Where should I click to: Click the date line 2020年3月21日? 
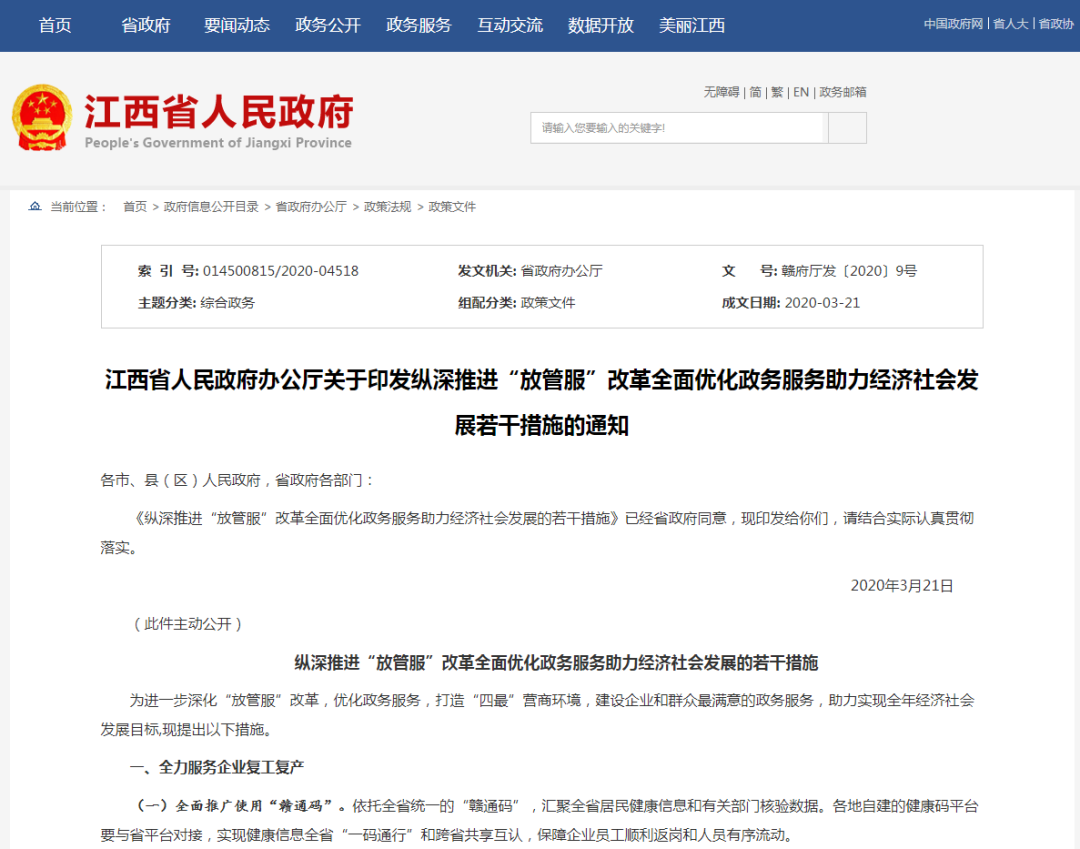coord(902,586)
